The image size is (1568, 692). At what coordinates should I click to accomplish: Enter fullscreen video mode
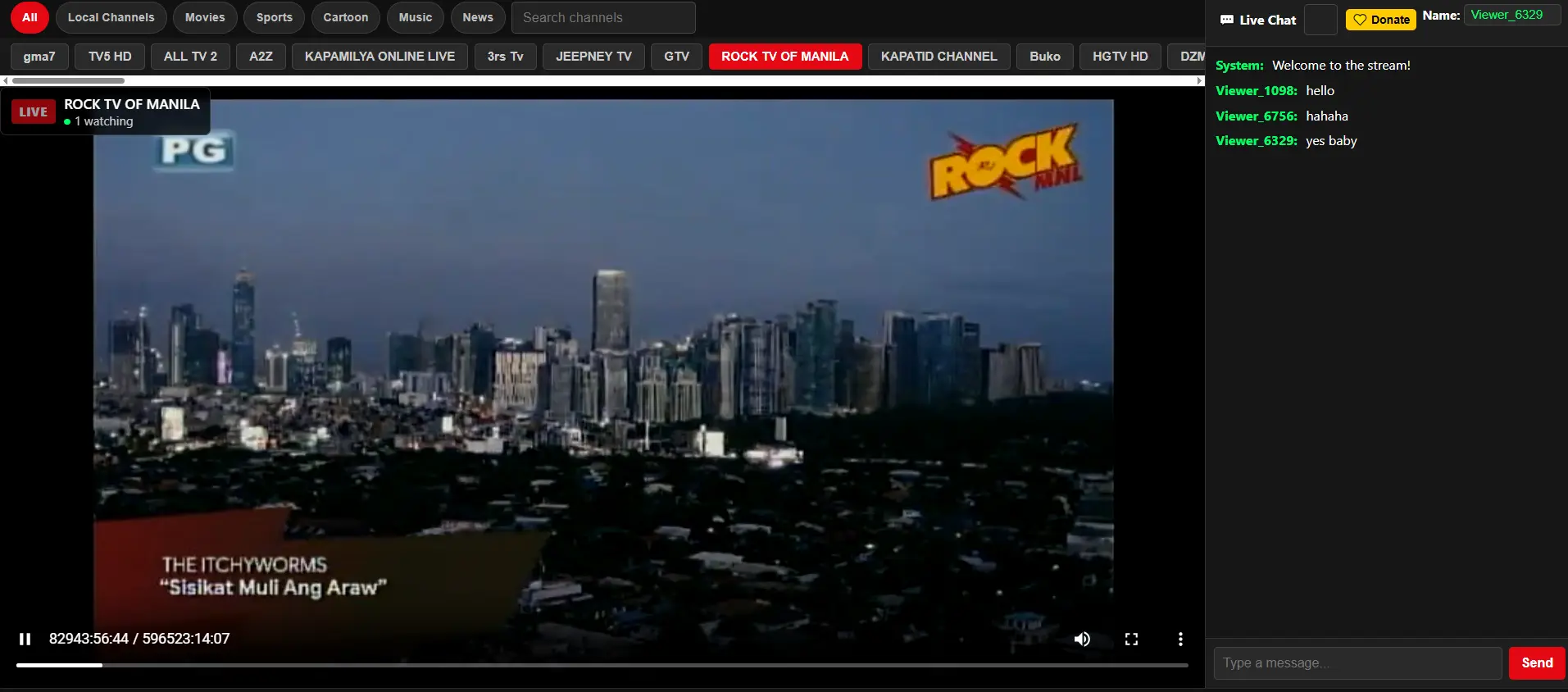tap(1131, 639)
